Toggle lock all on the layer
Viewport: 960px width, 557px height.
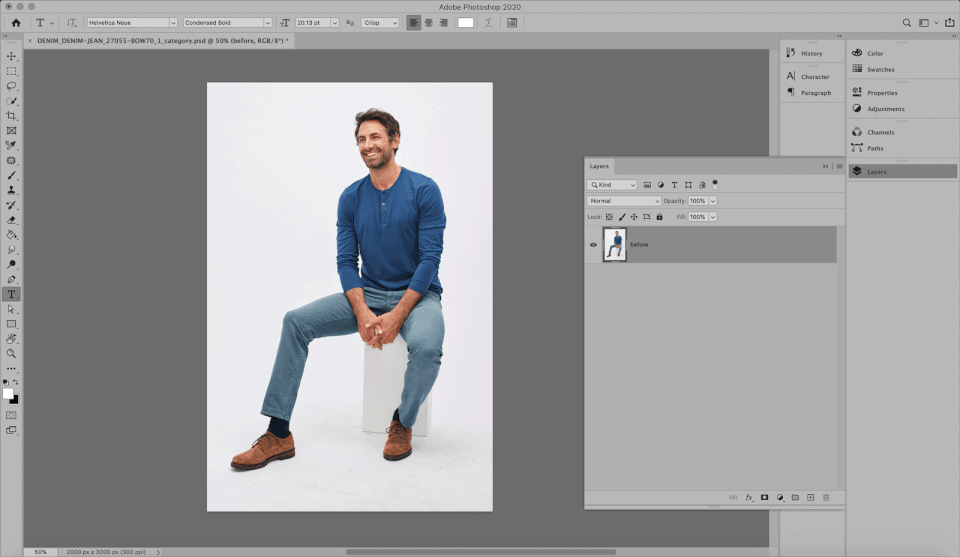click(659, 216)
